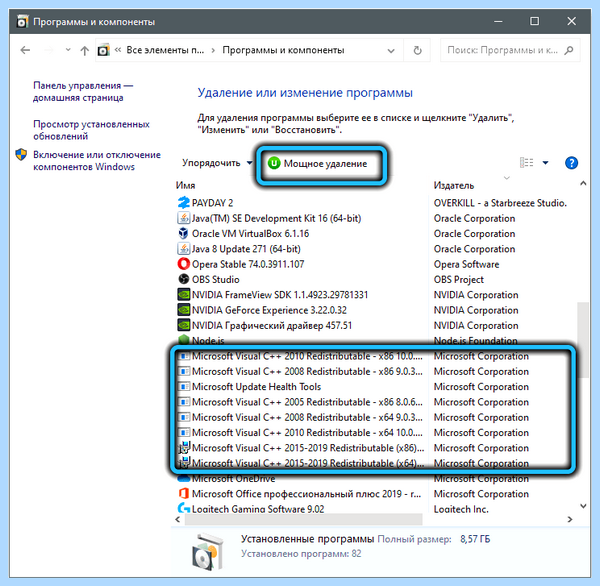Click the vertical scrollbar thumb
Viewport: 600px width, 586px height.
point(583,340)
